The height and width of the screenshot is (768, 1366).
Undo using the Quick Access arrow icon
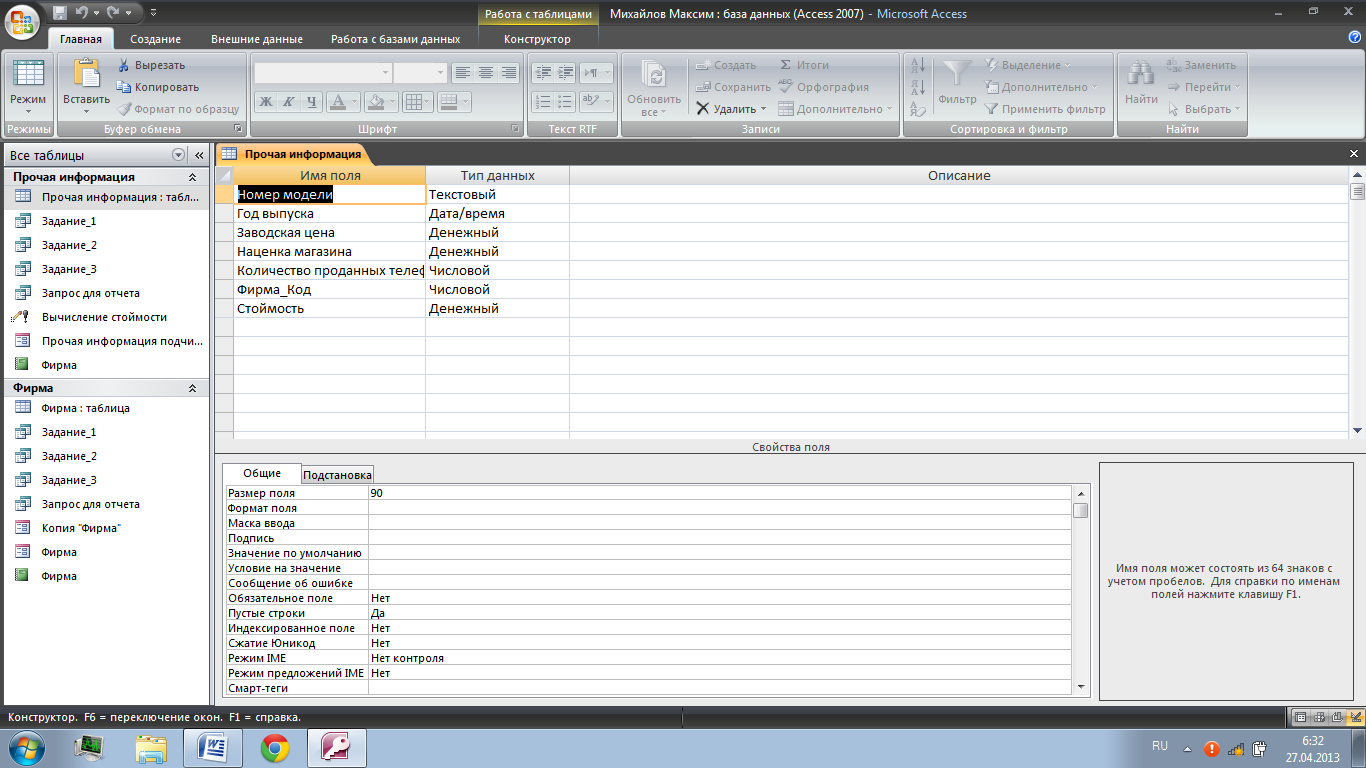click(x=82, y=13)
